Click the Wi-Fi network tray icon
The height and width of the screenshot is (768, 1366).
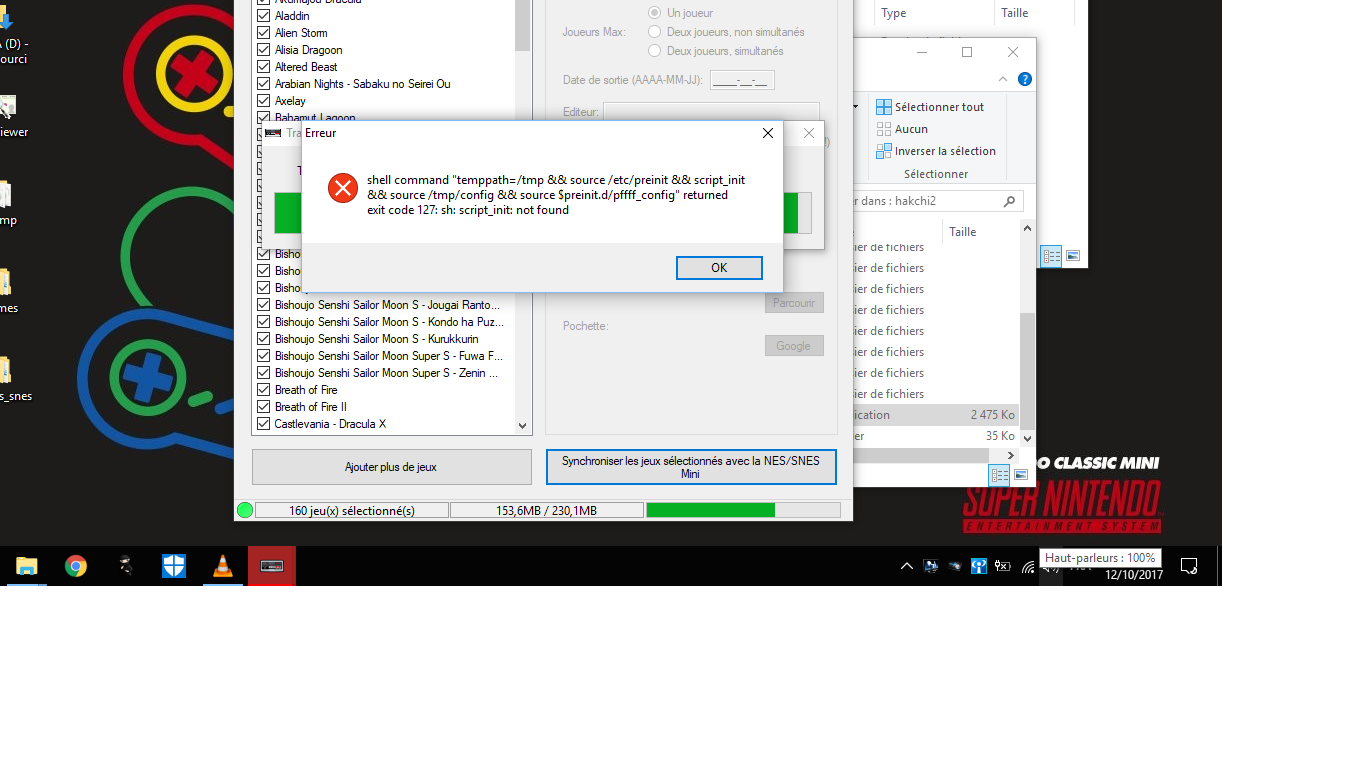point(1028,567)
